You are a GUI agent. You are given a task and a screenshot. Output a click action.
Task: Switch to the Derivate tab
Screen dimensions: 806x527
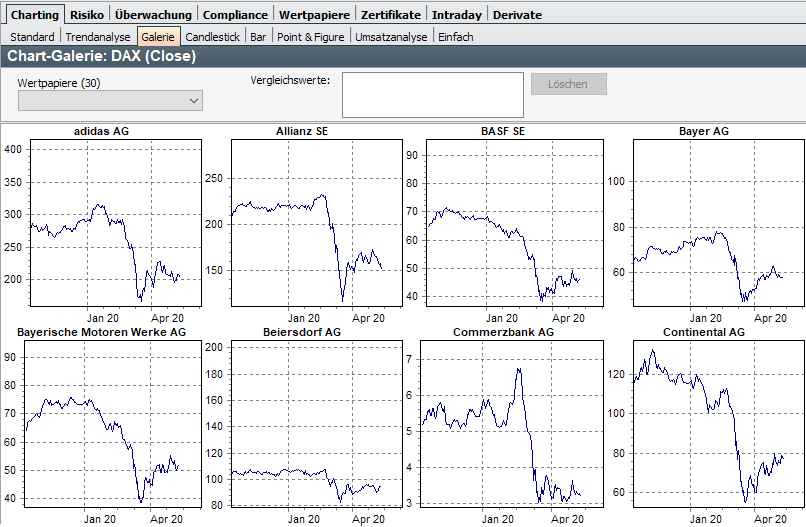[517, 15]
